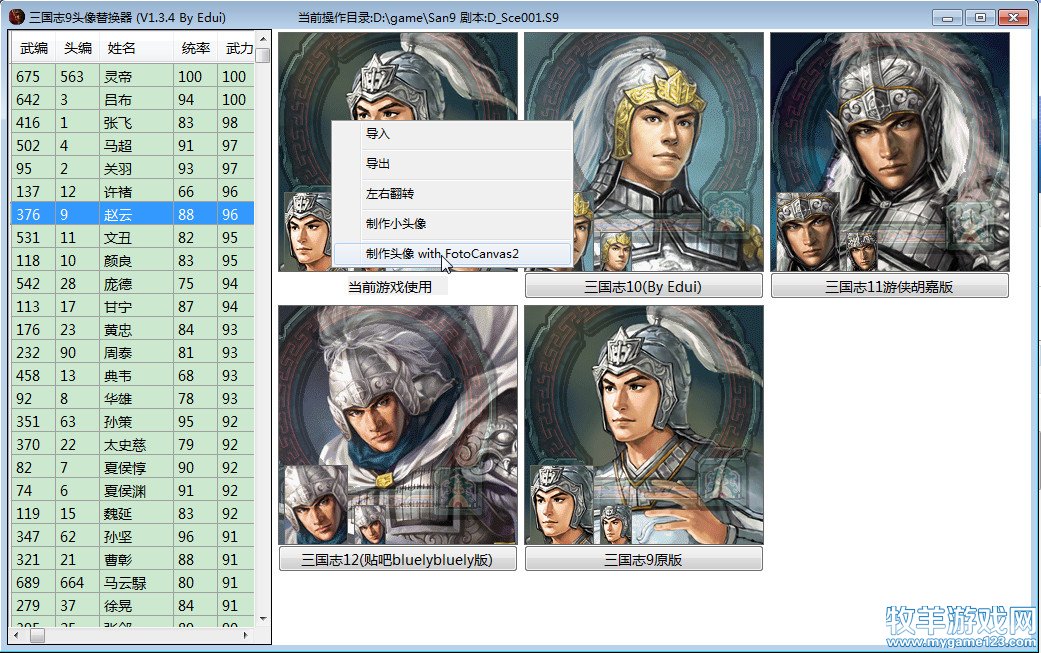
Task: Select the 周泰 row
Action: pyautogui.click(x=133, y=352)
